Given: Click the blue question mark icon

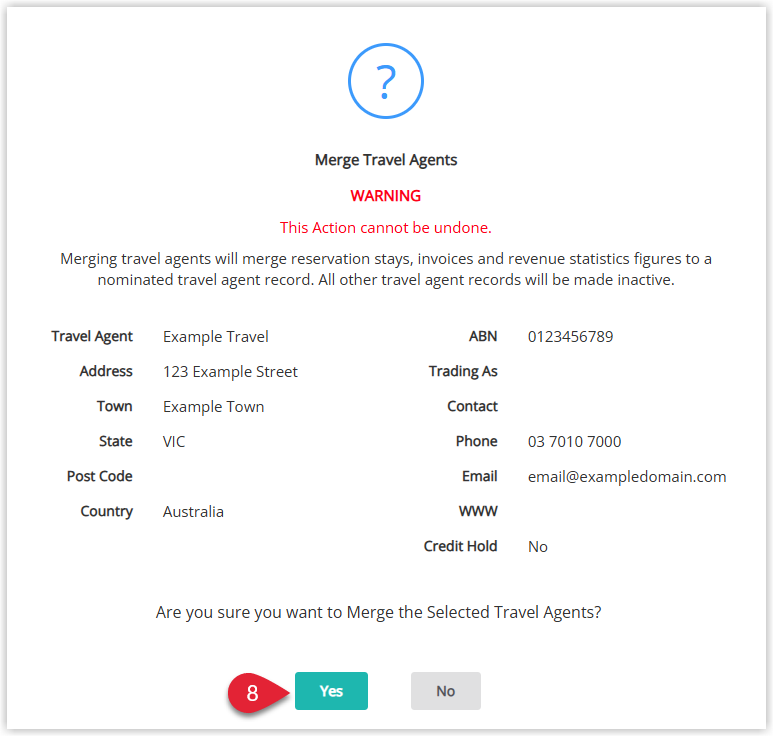Looking at the screenshot, I should click(386, 81).
